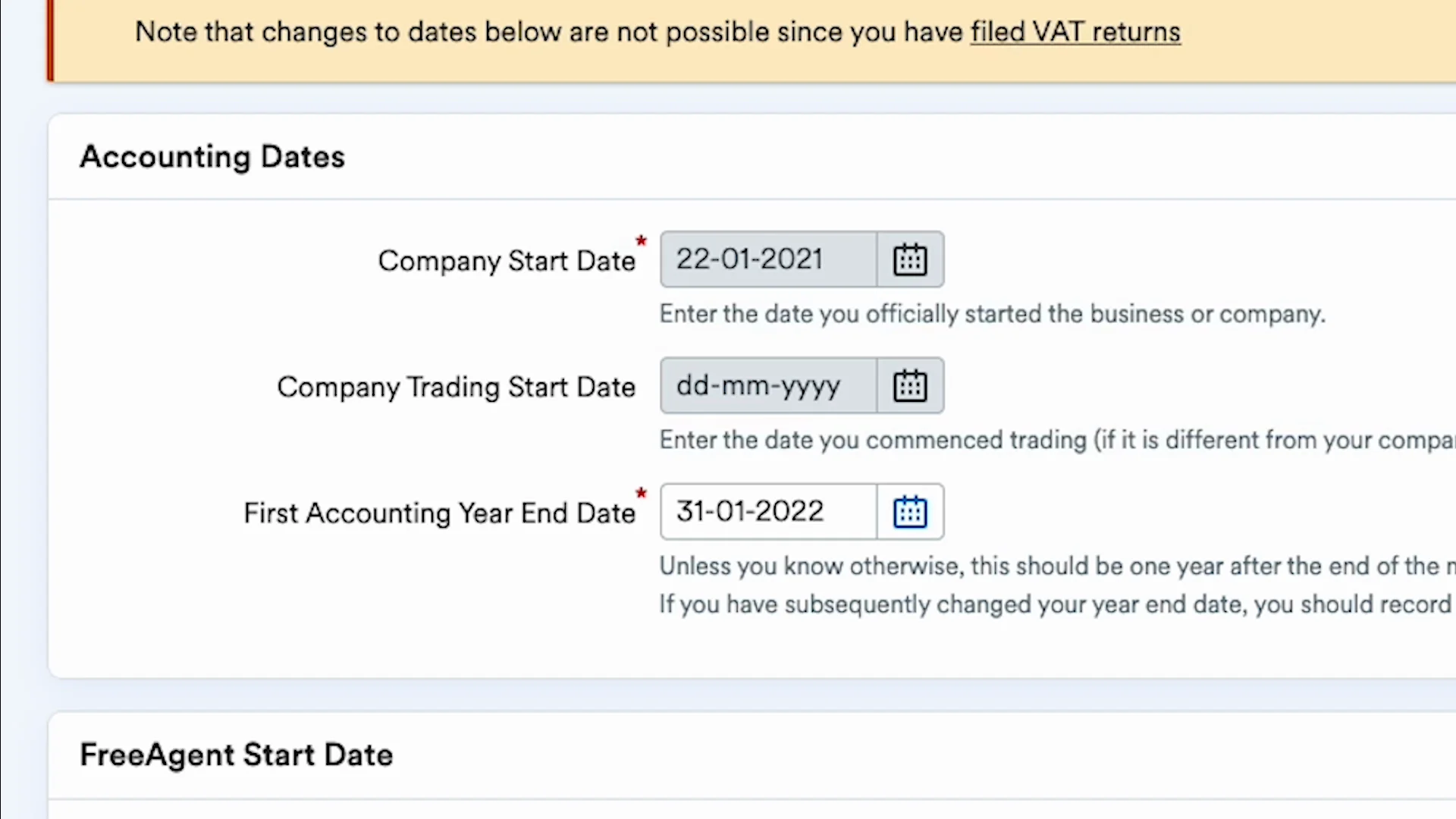This screenshot has width=1456, height=819.
Task: Click the red asterisk beside Company Start Date
Action: [x=641, y=241]
